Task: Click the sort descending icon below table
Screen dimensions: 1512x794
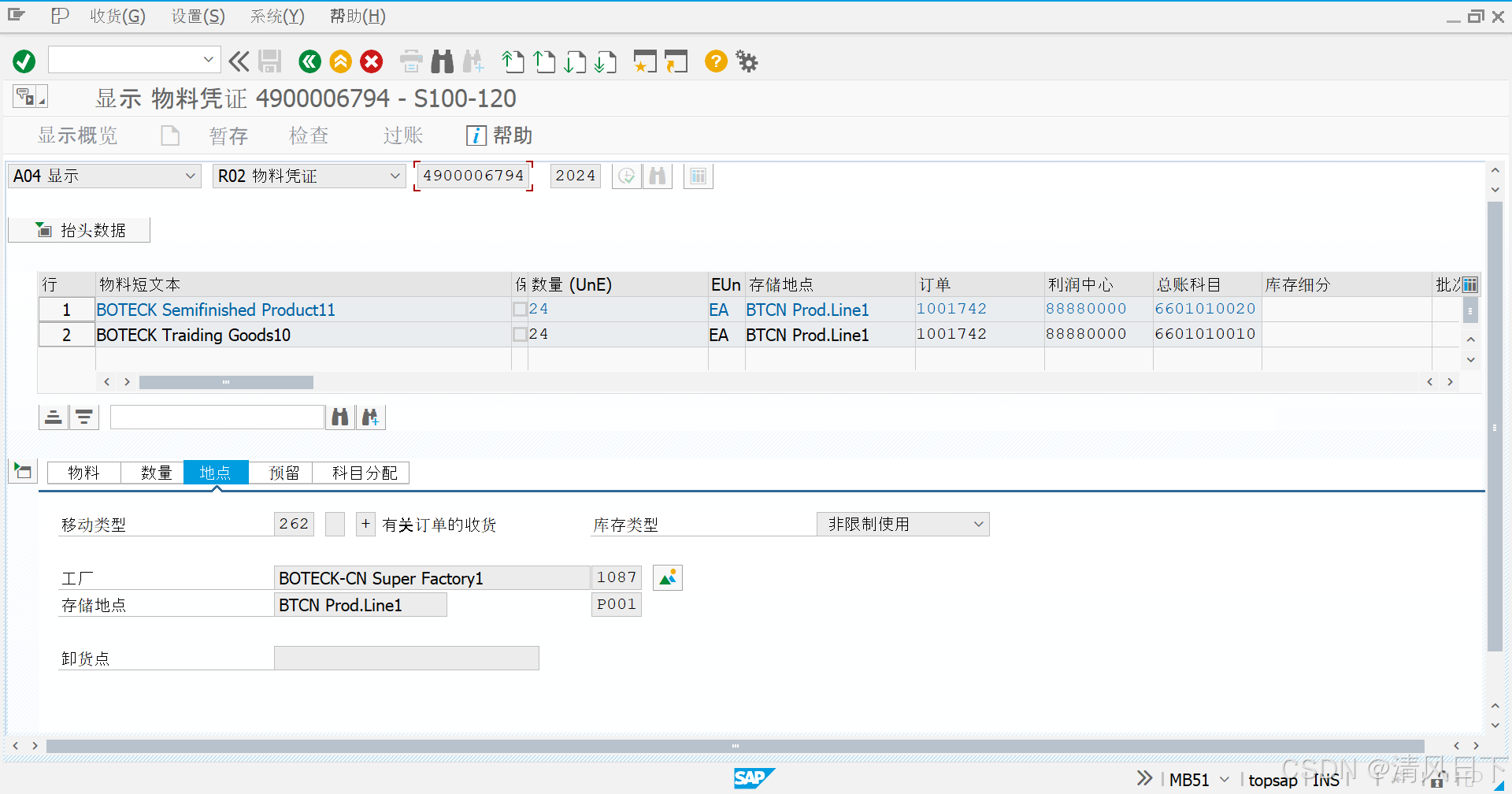Action: [84, 417]
